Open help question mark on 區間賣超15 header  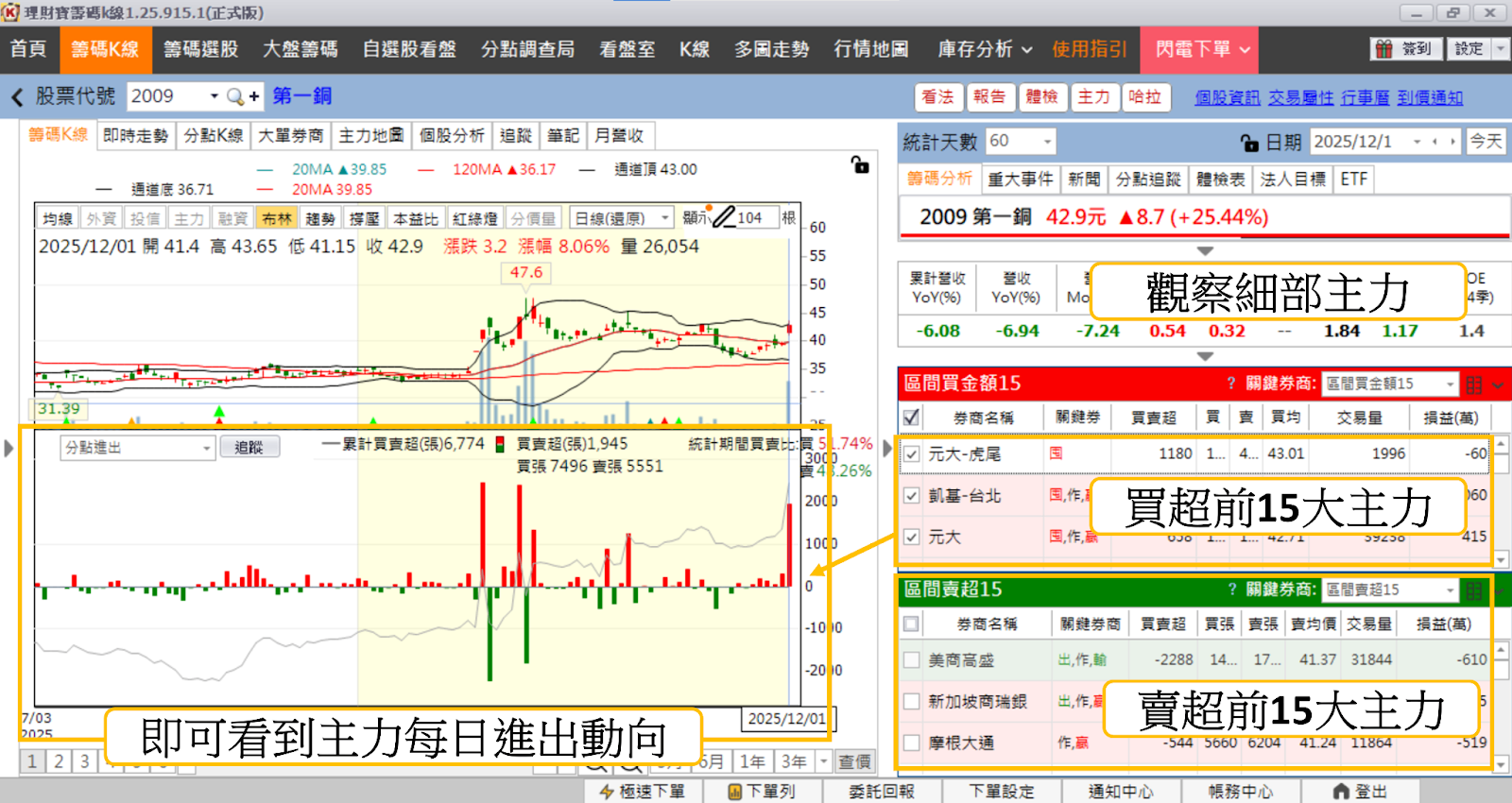click(x=1230, y=589)
